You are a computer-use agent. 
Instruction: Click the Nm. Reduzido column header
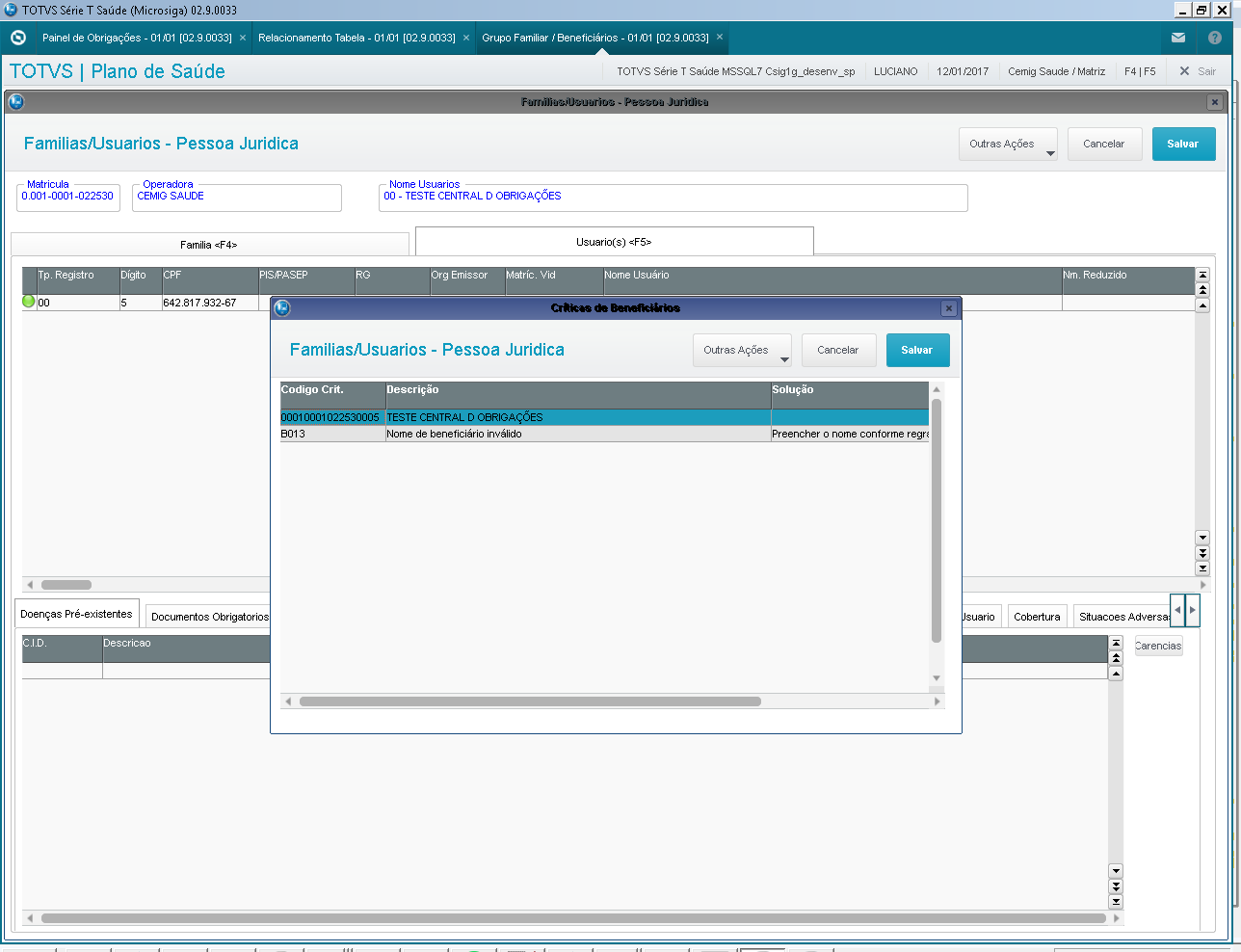coord(1128,280)
